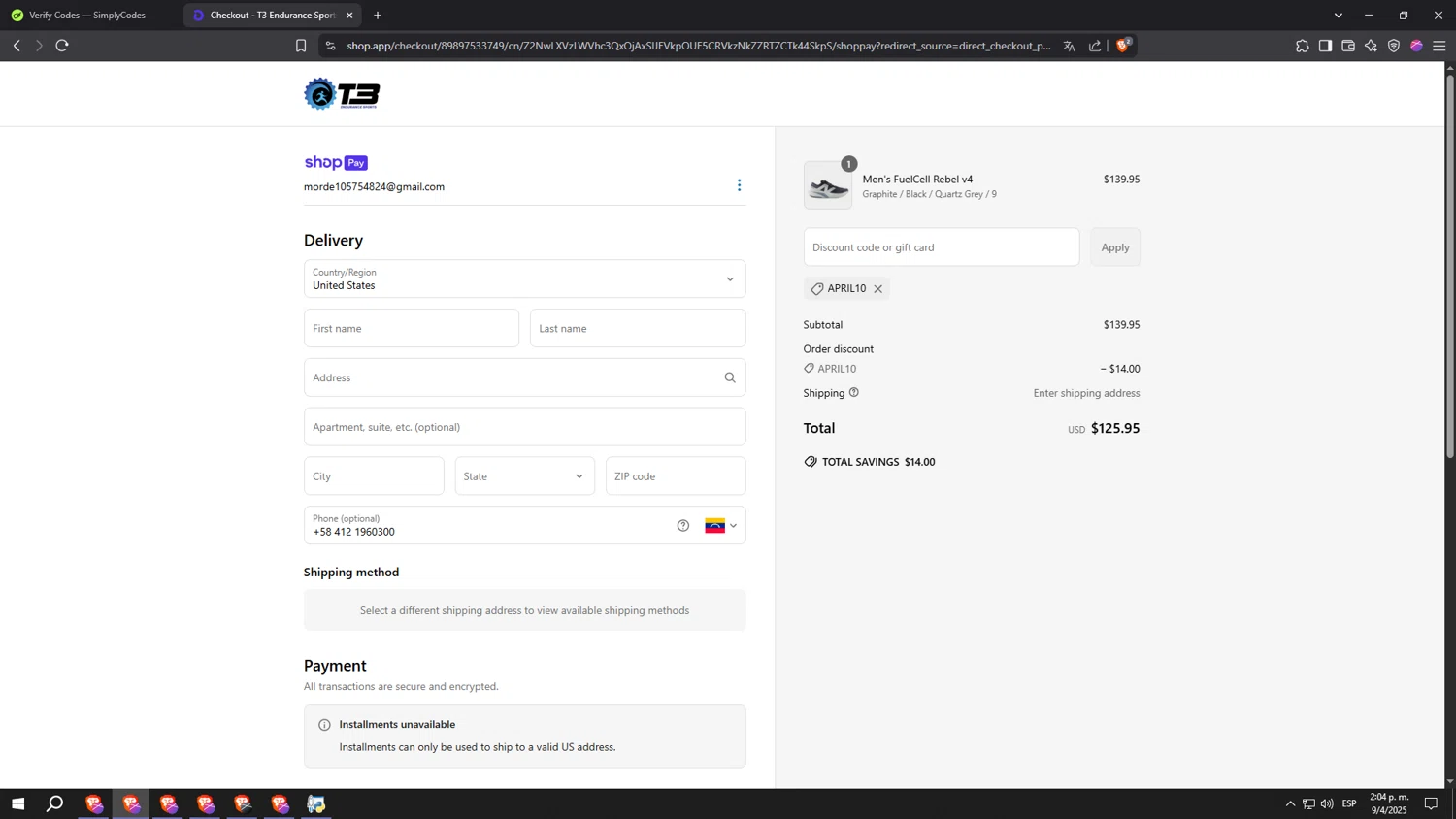Viewport: 1456px width, 819px height.
Task: Open the Python launcher icon in taskbar
Action: click(x=316, y=803)
